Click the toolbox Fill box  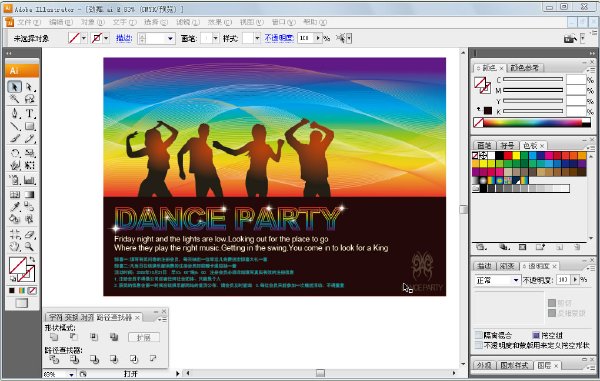(x=18, y=265)
